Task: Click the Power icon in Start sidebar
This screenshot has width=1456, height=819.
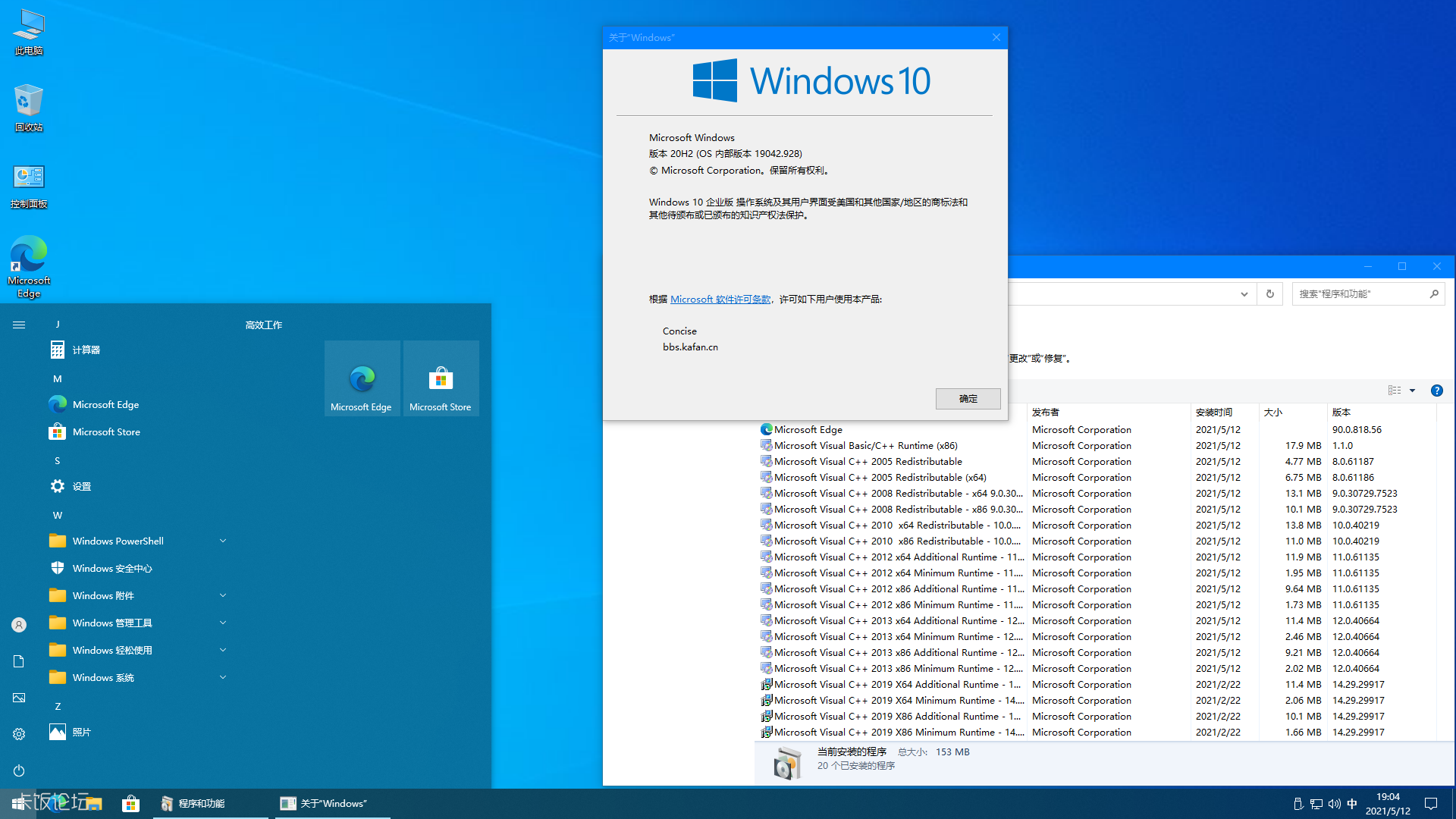Action: (19, 770)
